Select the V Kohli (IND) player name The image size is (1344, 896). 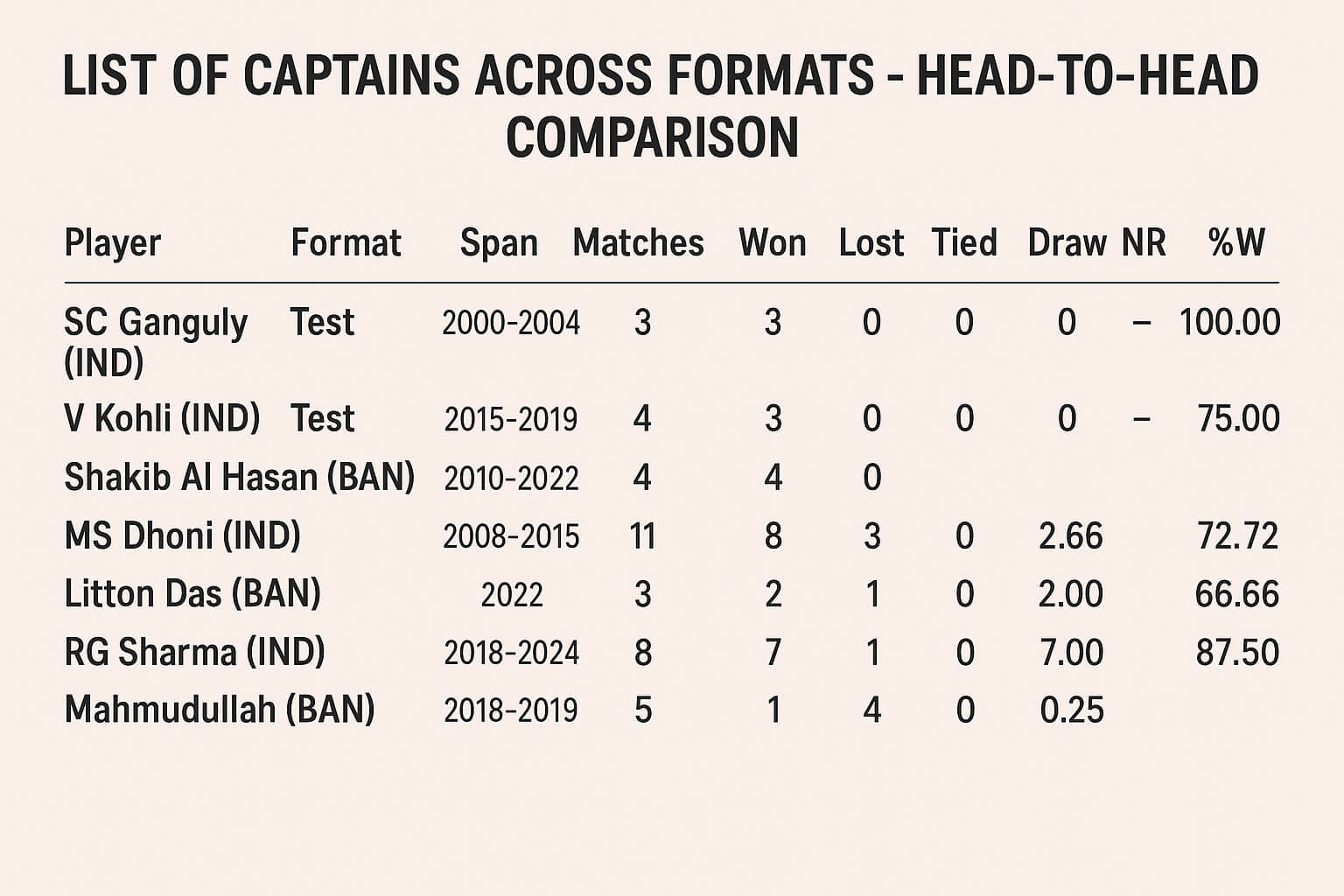click(x=162, y=418)
